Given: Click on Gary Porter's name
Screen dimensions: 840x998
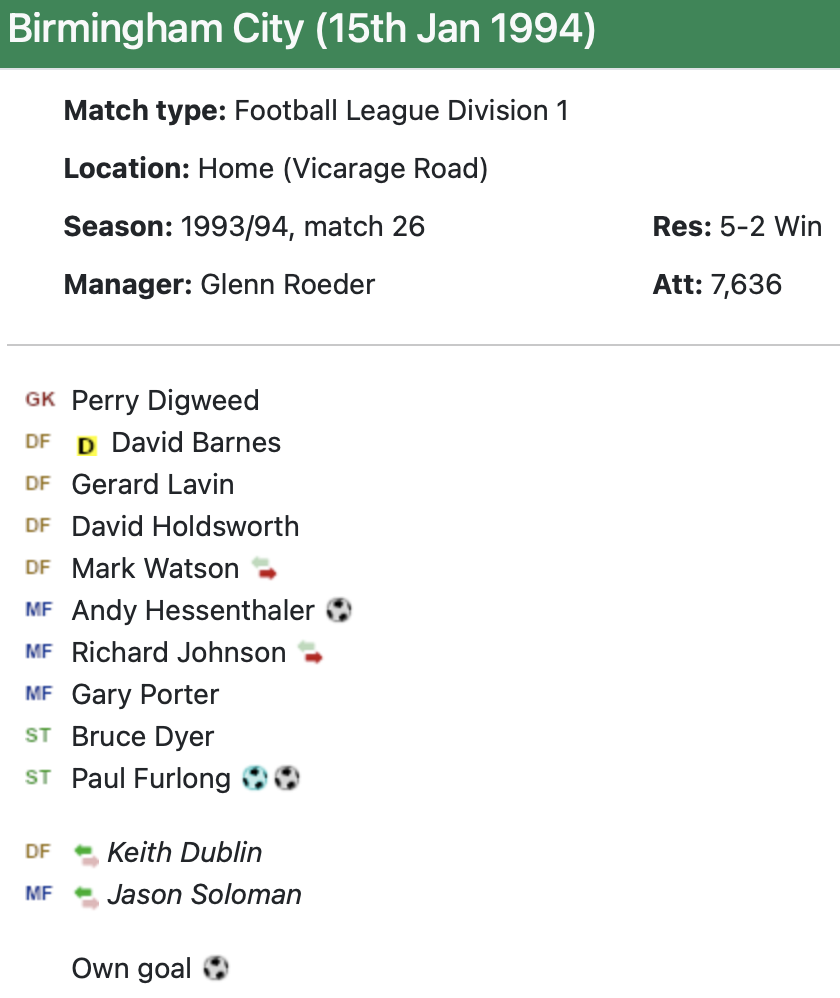Looking at the screenshot, I should 145,694.
